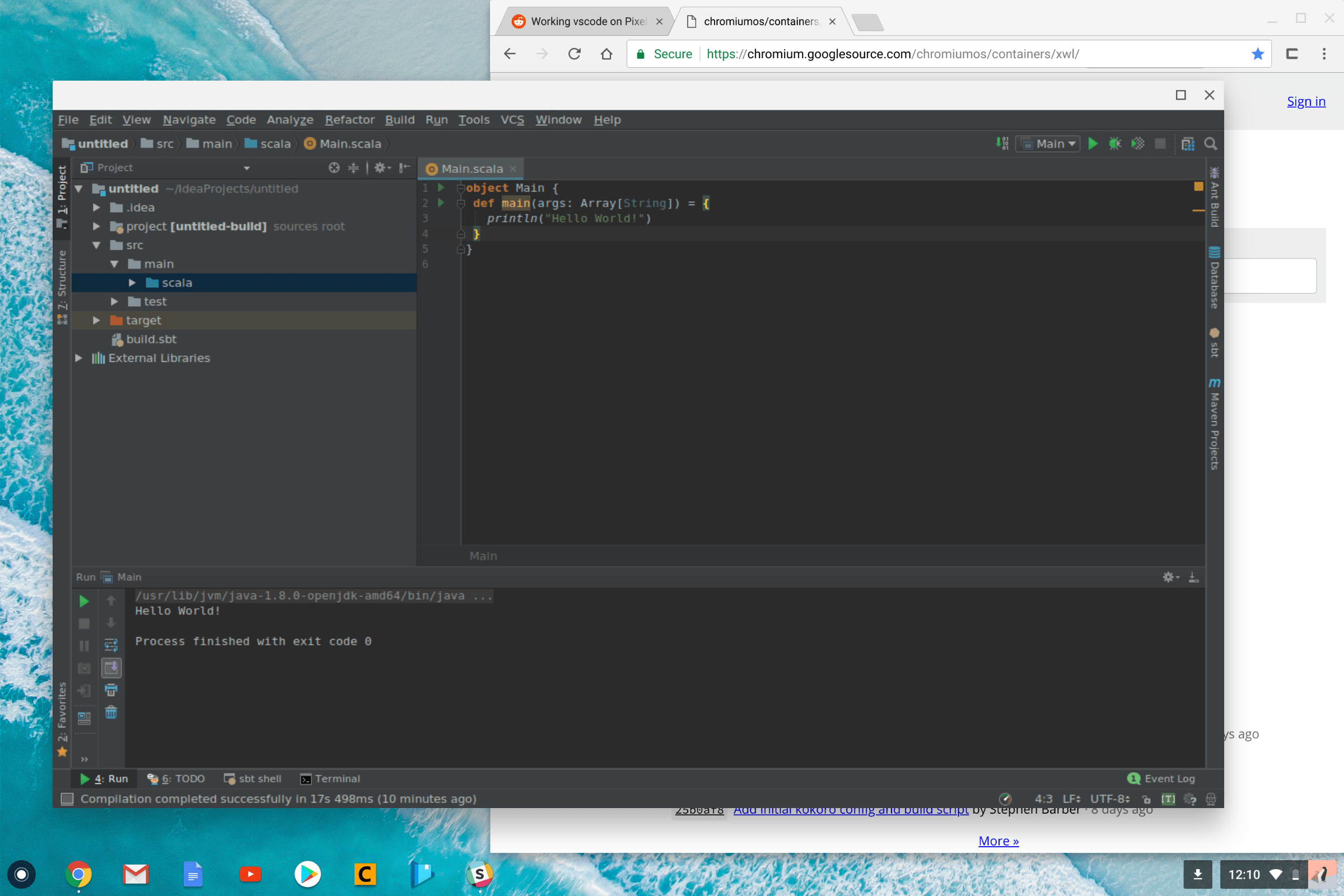Image resolution: width=1344 pixels, height=896 pixels.
Task: Click the More » link on the webpage
Action: click(998, 841)
